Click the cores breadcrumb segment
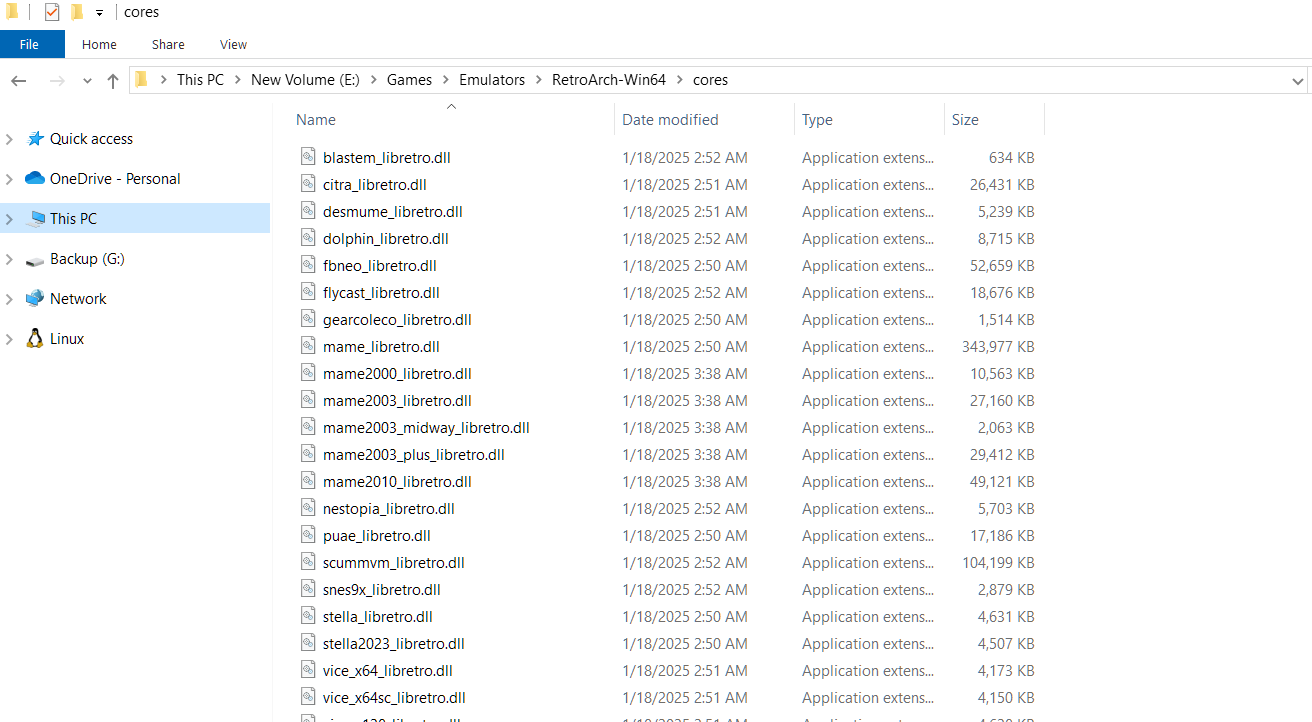Image resolution: width=1312 pixels, height=722 pixels. (710, 80)
